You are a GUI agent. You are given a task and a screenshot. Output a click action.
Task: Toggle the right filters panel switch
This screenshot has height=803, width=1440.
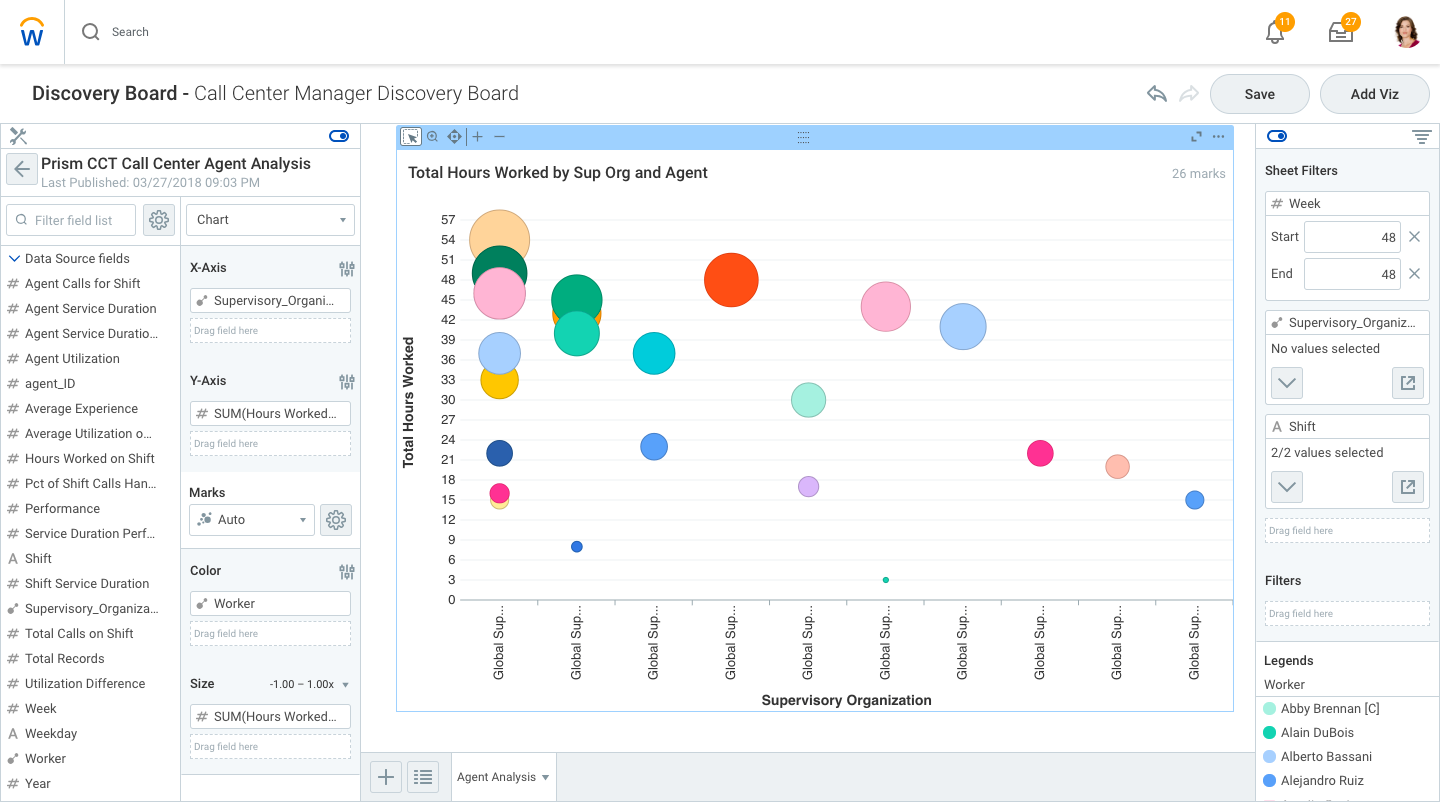tap(1277, 136)
